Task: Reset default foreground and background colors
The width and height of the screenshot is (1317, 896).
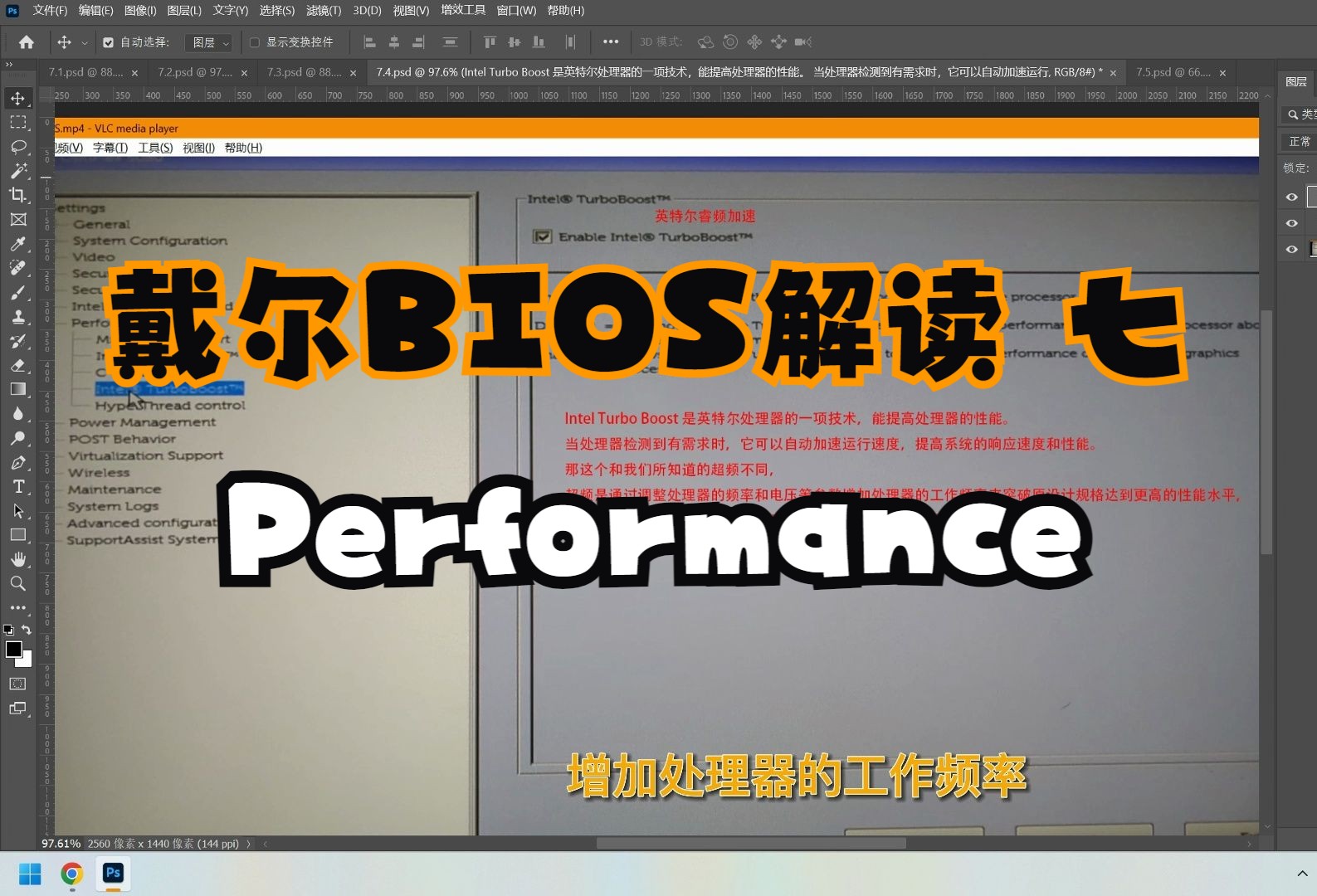Action: [8, 630]
